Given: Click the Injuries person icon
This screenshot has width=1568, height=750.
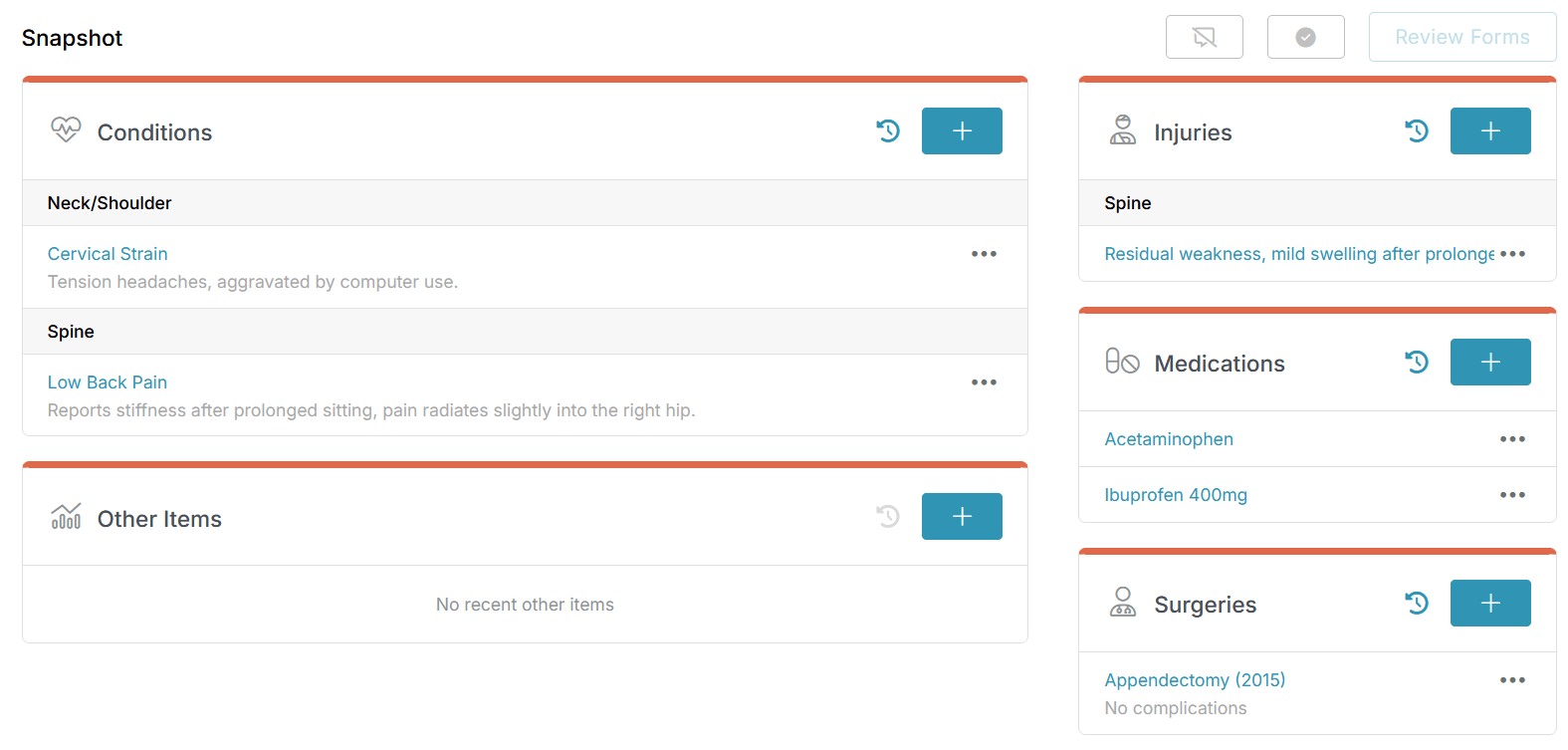Looking at the screenshot, I should pos(1123,130).
